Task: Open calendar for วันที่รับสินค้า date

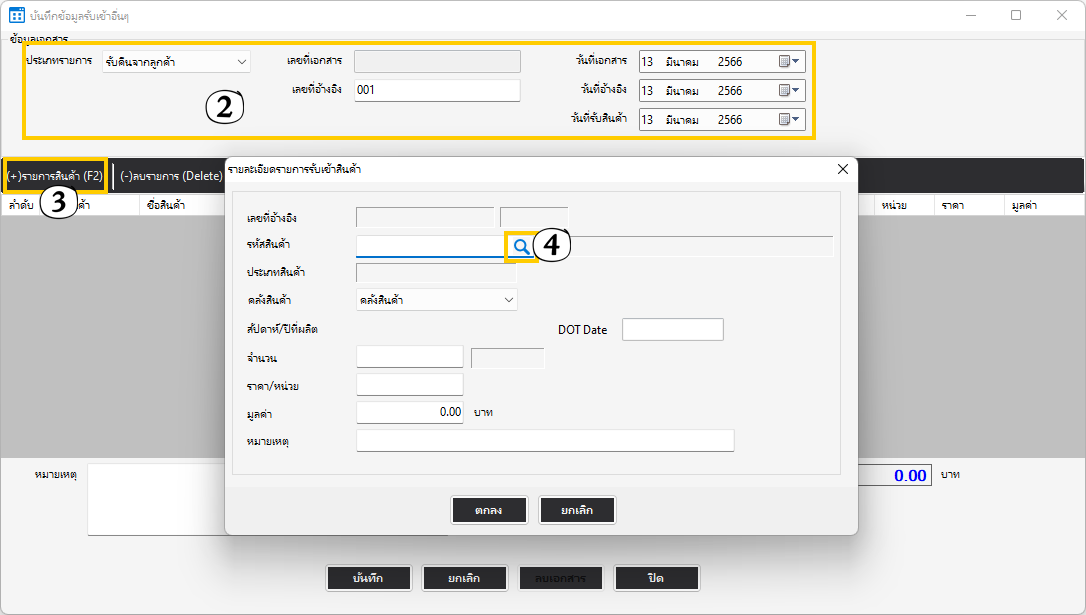Action: (x=789, y=119)
